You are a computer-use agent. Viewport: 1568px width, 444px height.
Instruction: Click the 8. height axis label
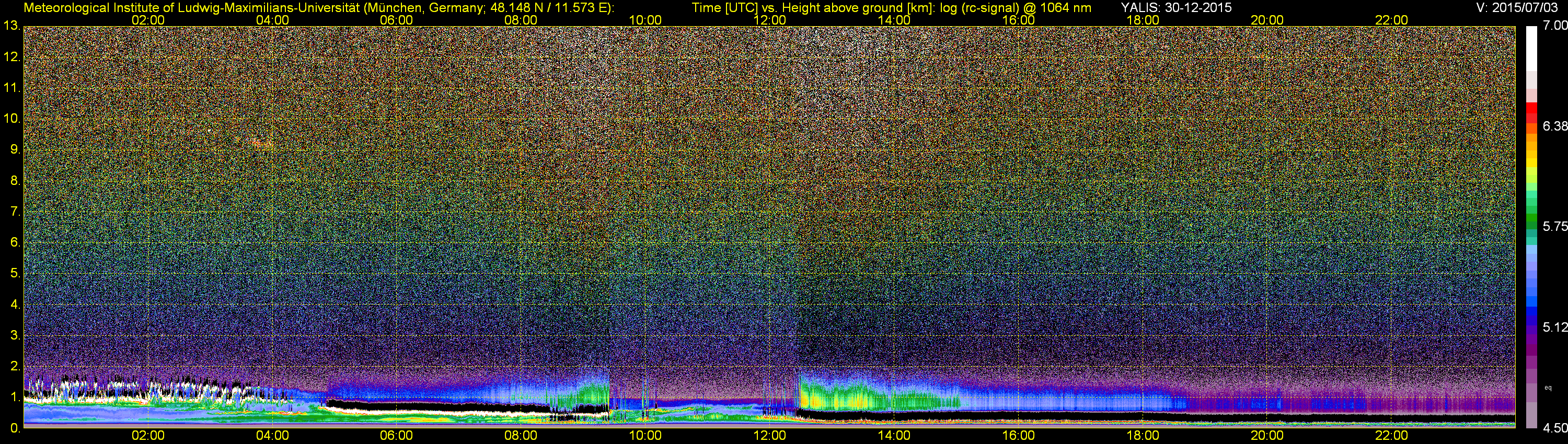pyautogui.click(x=16, y=181)
